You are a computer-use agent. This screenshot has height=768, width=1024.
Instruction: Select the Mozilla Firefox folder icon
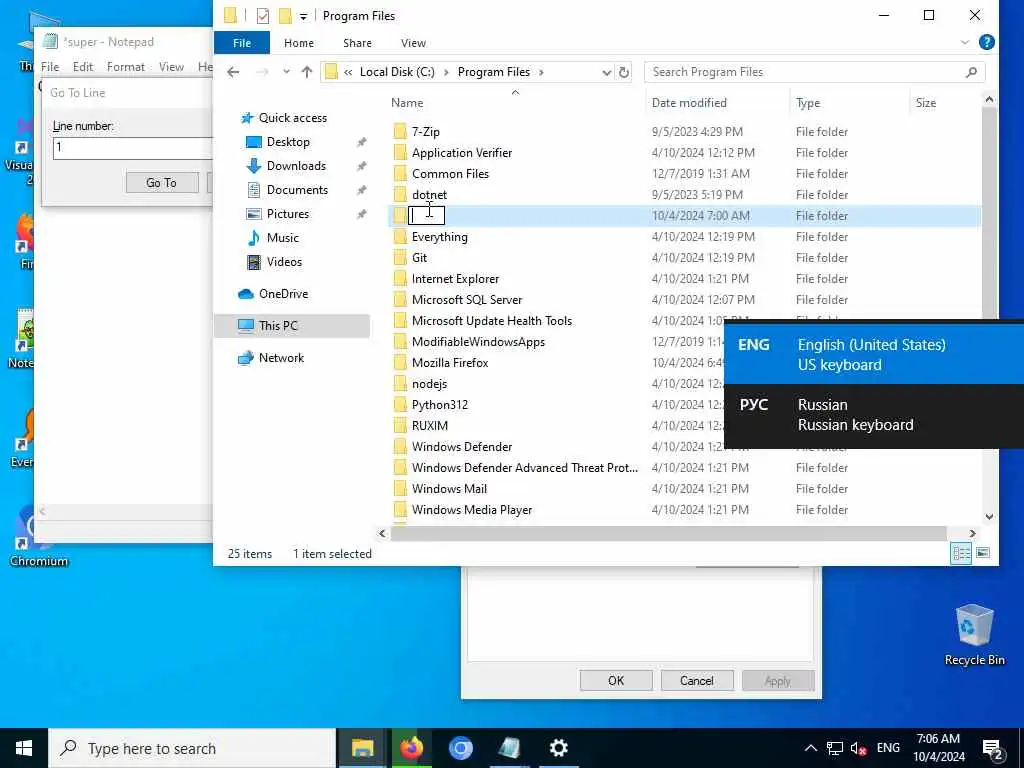pyautogui.click(x=400, y=363)
